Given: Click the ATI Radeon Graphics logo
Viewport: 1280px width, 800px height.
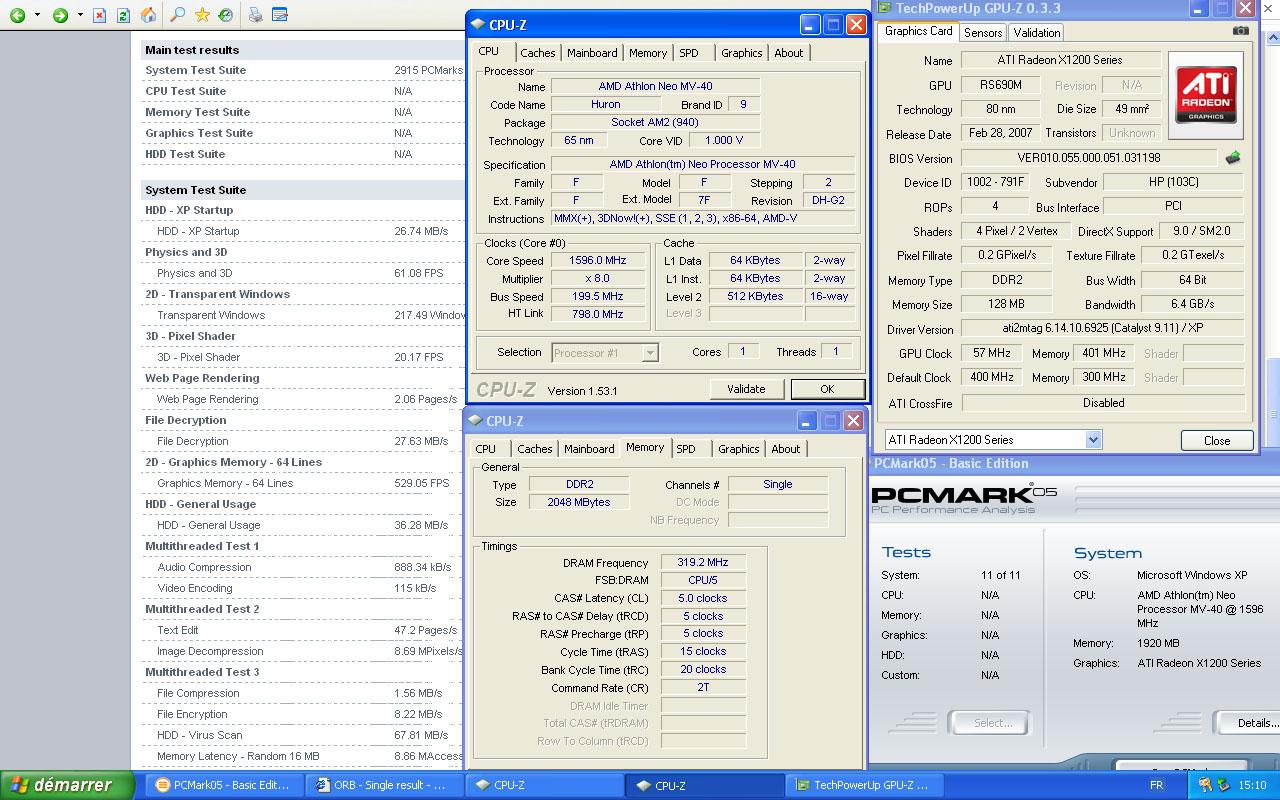Looking at the screenshot, I should click(1205, 95).
